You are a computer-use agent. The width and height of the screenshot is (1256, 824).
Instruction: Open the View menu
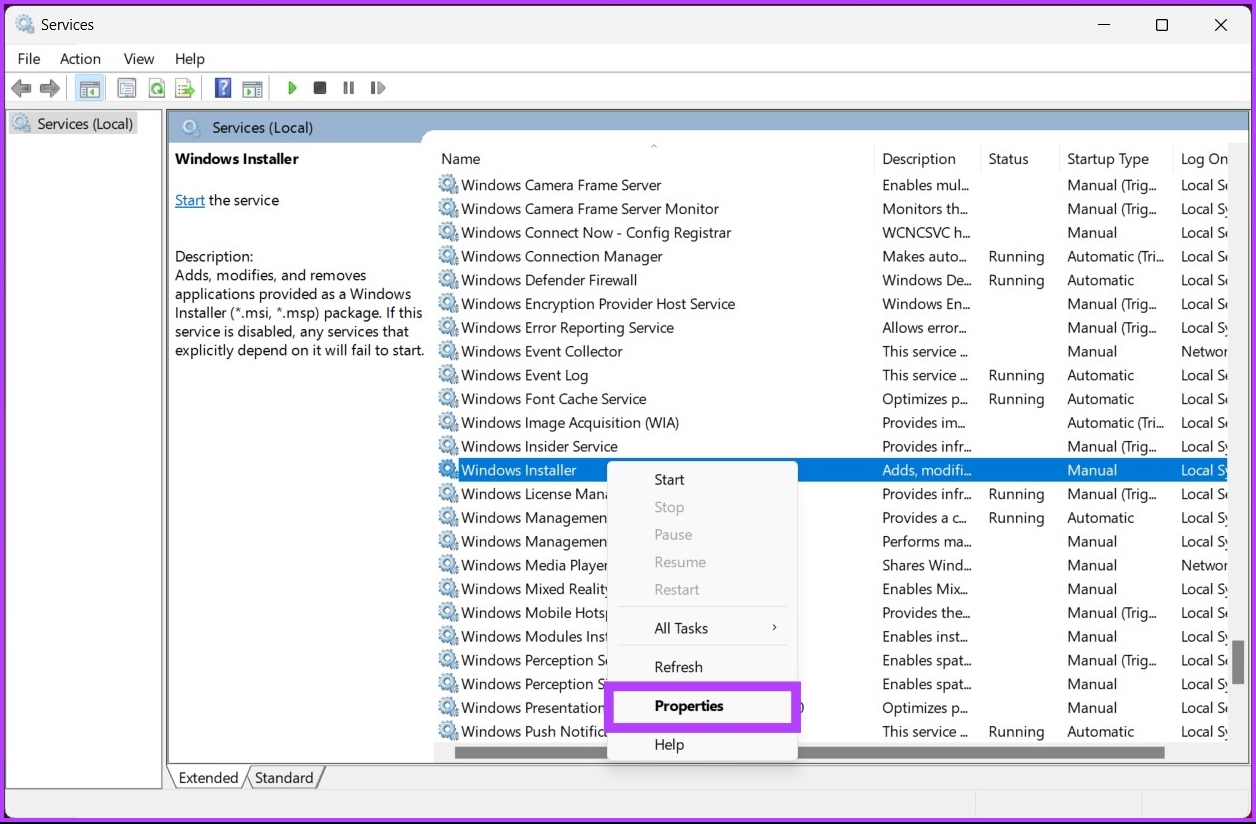(139, 59)
